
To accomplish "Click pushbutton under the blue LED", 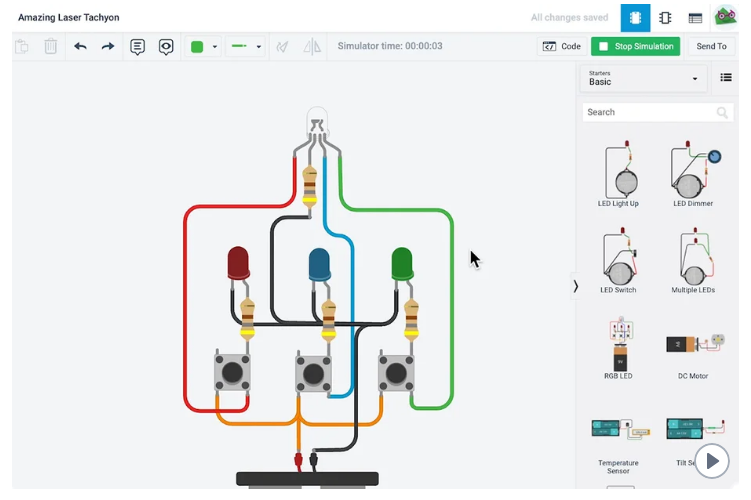I will [313, 374].
